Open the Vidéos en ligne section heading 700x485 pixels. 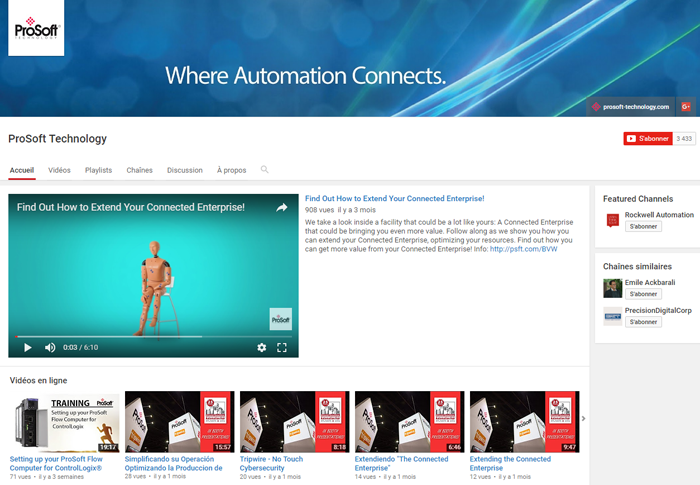point(38,380)
